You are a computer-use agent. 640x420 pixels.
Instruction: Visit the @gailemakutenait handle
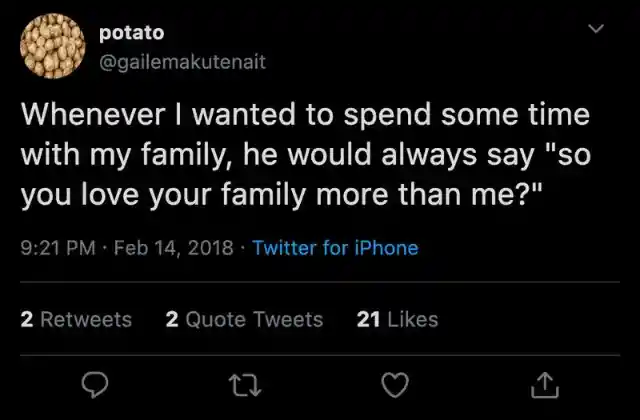click(x=182, y=61)
